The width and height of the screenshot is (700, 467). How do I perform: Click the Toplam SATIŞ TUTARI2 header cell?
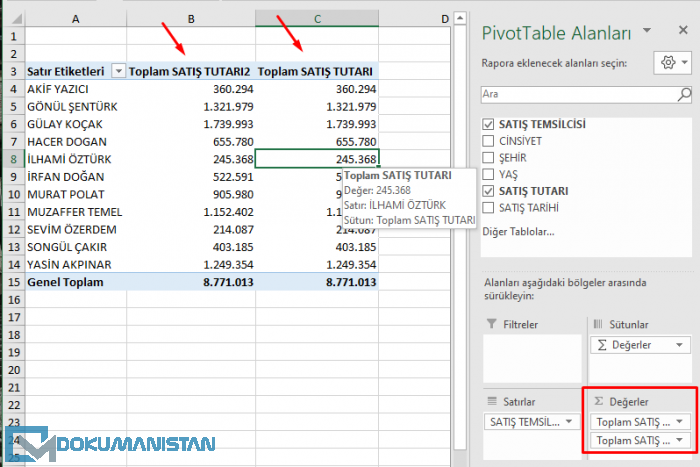[191, 71]
